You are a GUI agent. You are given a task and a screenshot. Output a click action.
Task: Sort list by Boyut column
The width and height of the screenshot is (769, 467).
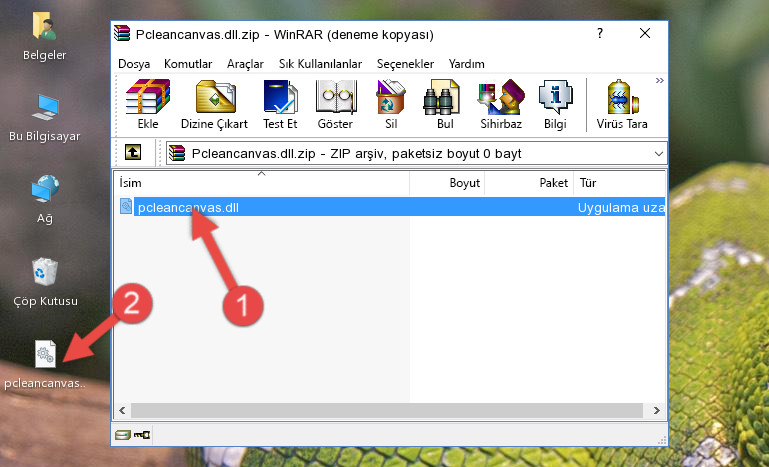pyautogui.click(x=447, y=183)
